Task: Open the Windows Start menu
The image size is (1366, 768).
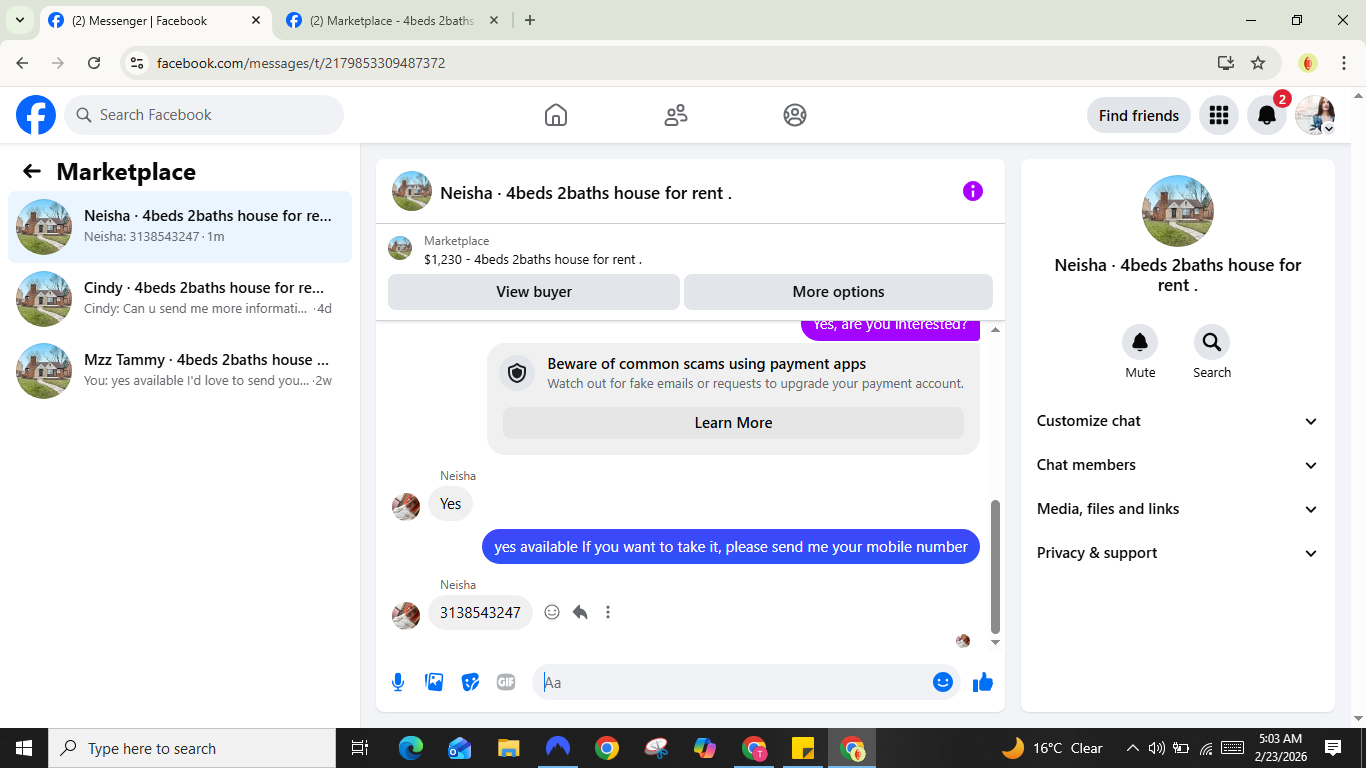Action: pyautogui.click(x=24, y=748)
